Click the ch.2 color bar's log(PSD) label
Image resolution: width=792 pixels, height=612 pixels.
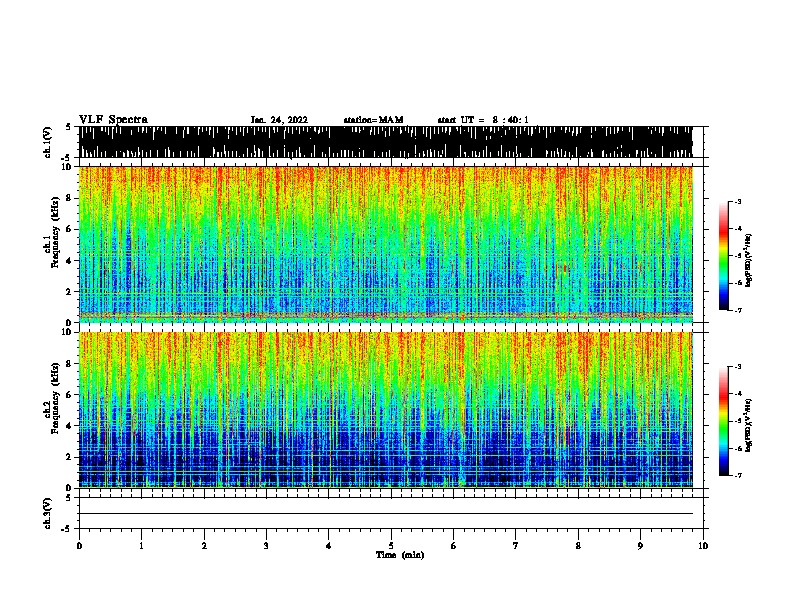point(748,425)
